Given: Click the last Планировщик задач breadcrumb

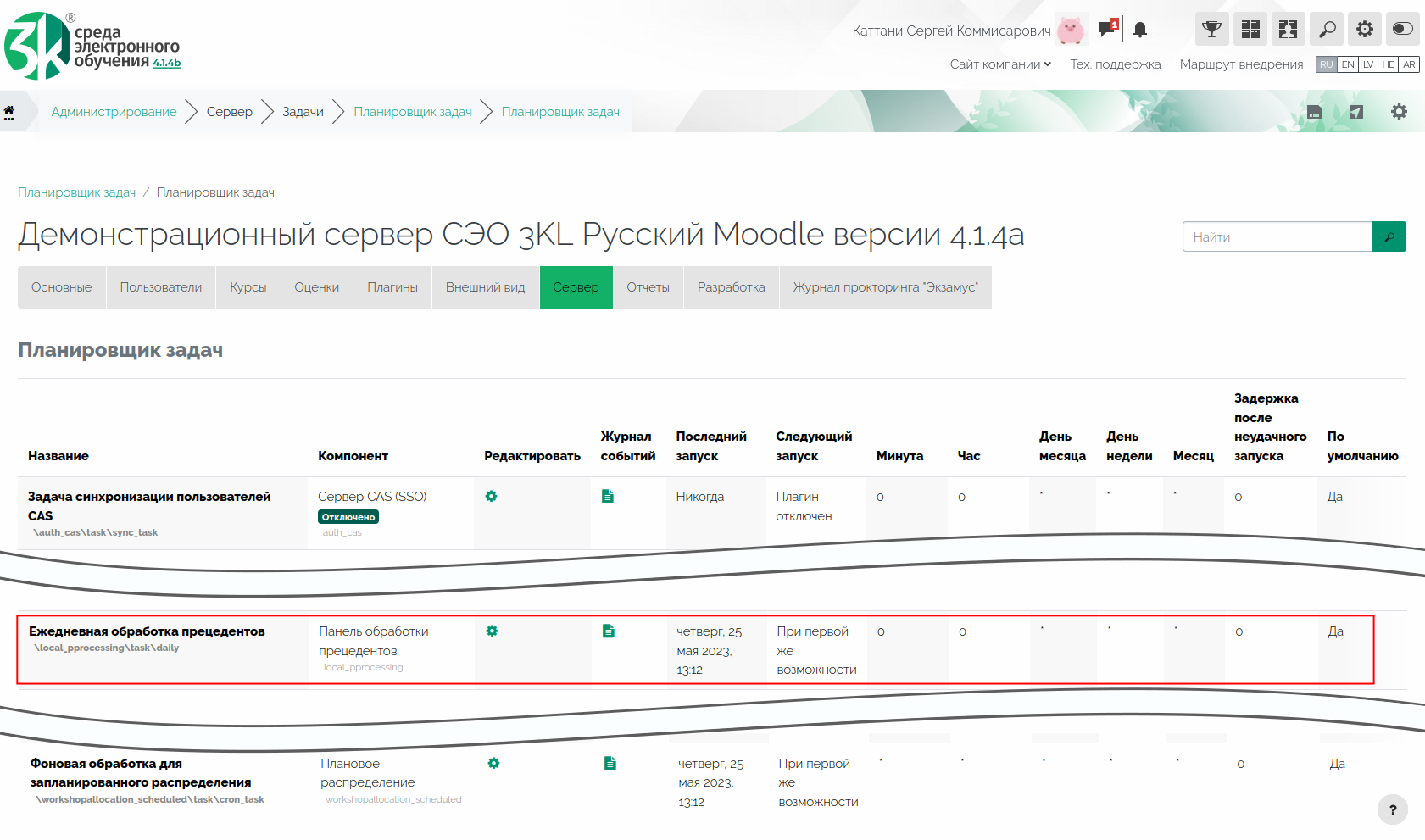Looking at the screenshot, I should click(x=560, y=112).
